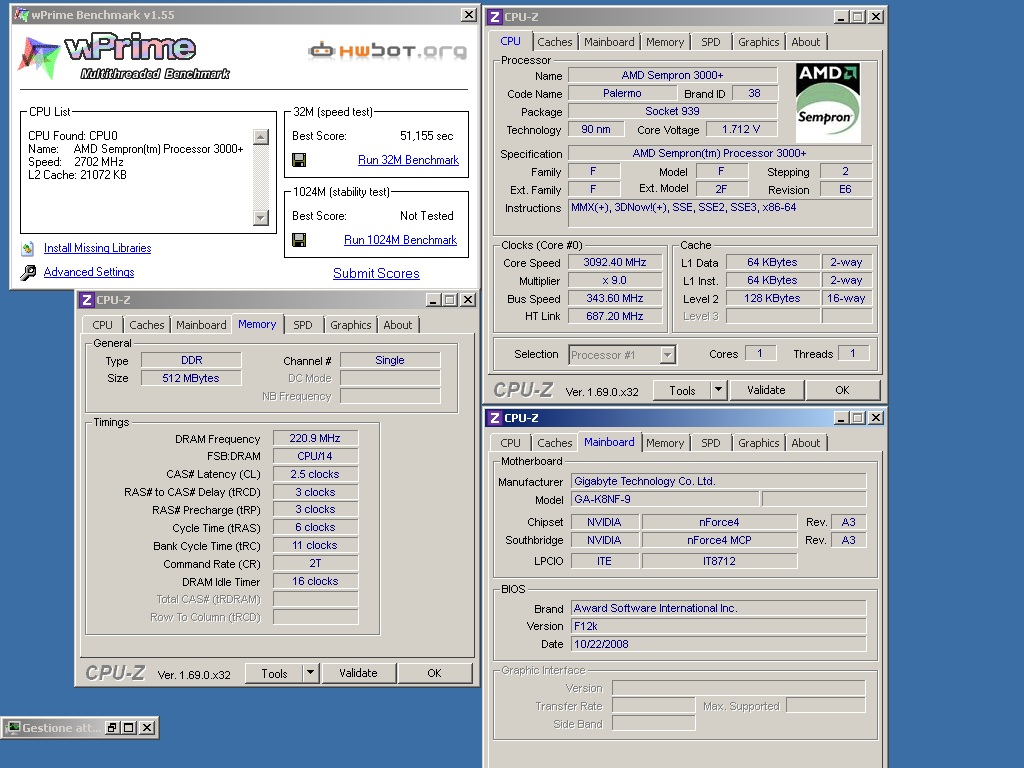Screen dimensions: 1024x768
Task: Click Core Speed value 3092.40 MHz
Action: point(615,263)
